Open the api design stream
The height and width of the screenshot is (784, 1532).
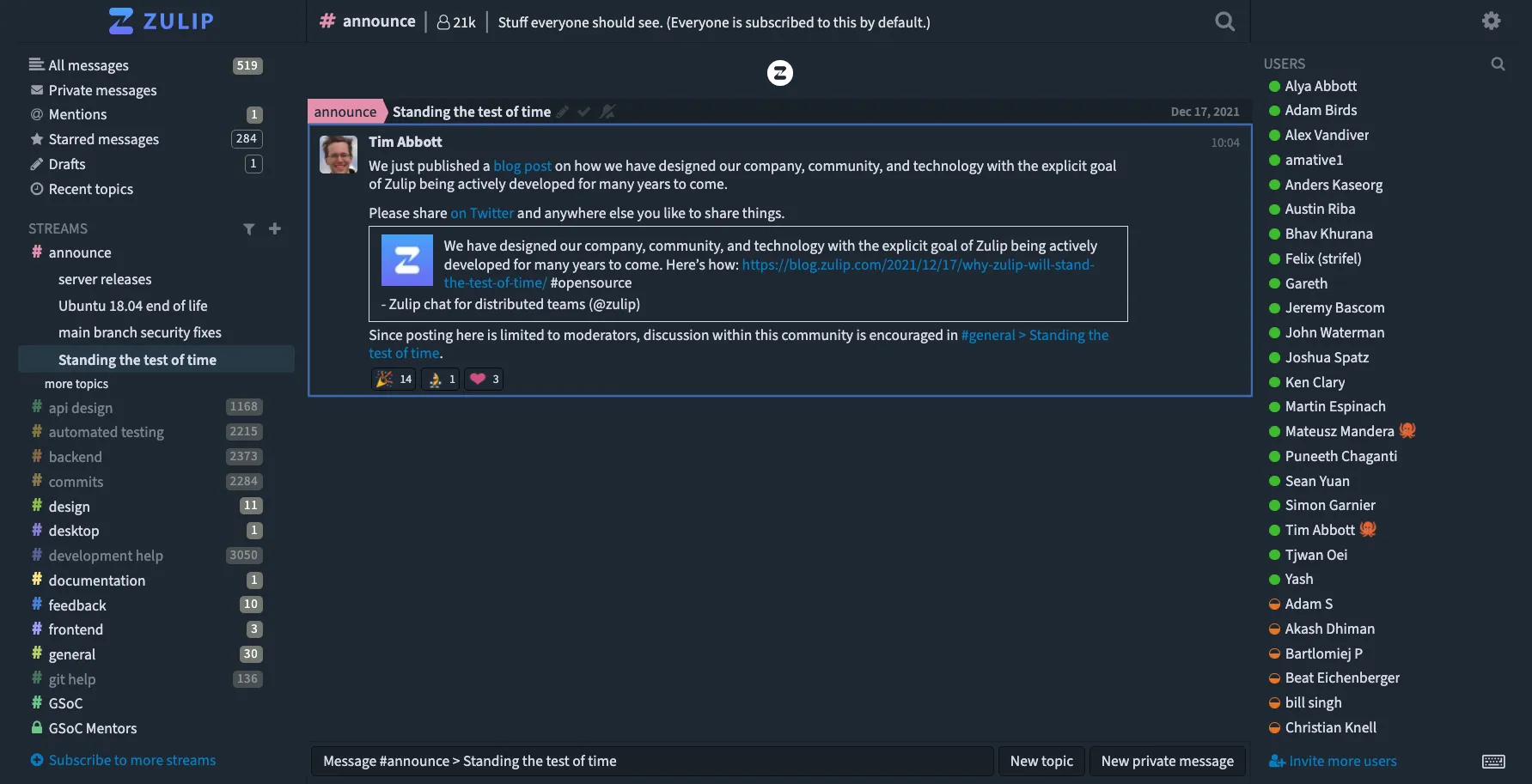coord(81,408)
